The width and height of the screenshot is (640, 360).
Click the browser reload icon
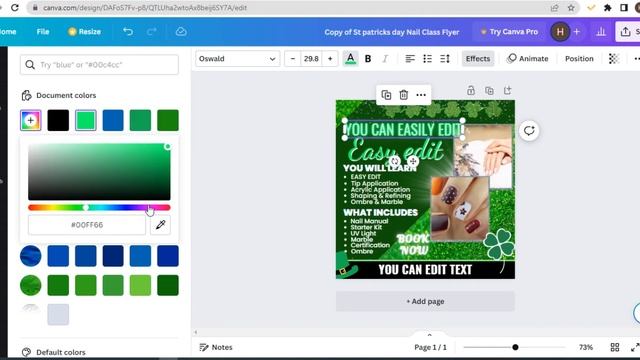(x=15, y=7)
